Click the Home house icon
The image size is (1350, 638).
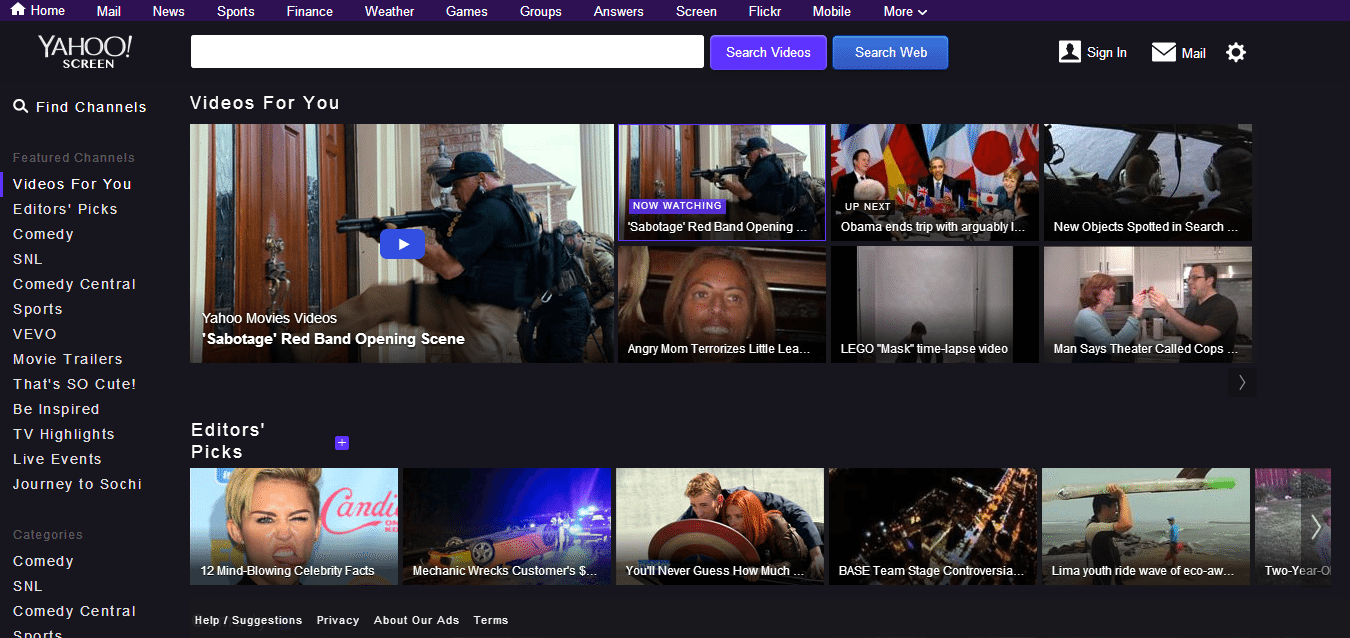18,10
